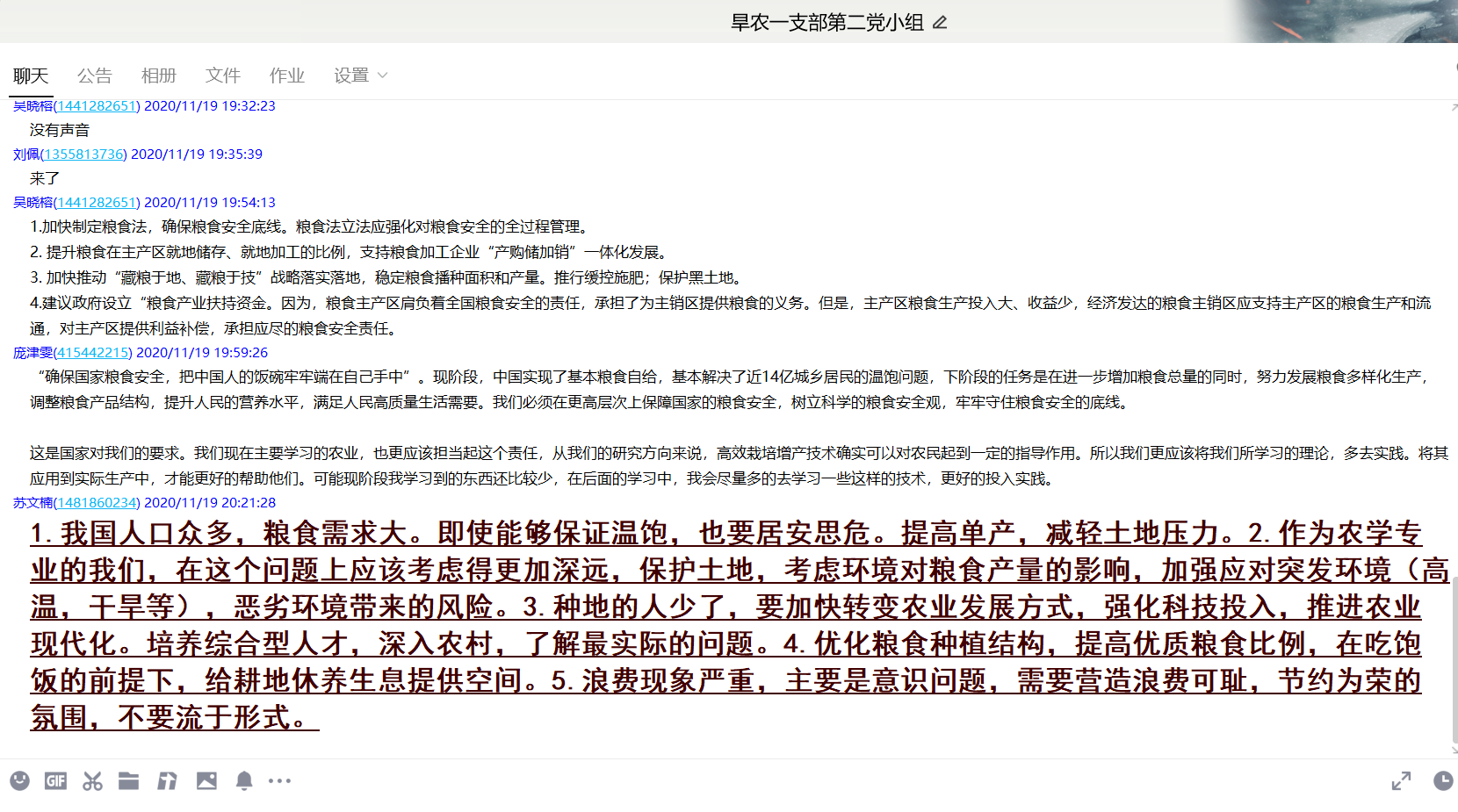The image size is (1458, 812).
Task: Select the screenshot scissors tool
Action: pyautogui.click(x=91, y=780)
